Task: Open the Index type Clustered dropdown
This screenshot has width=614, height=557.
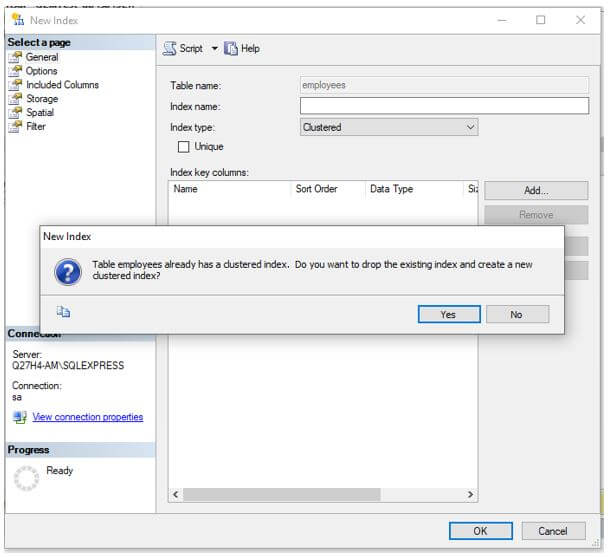Action: 389,127
